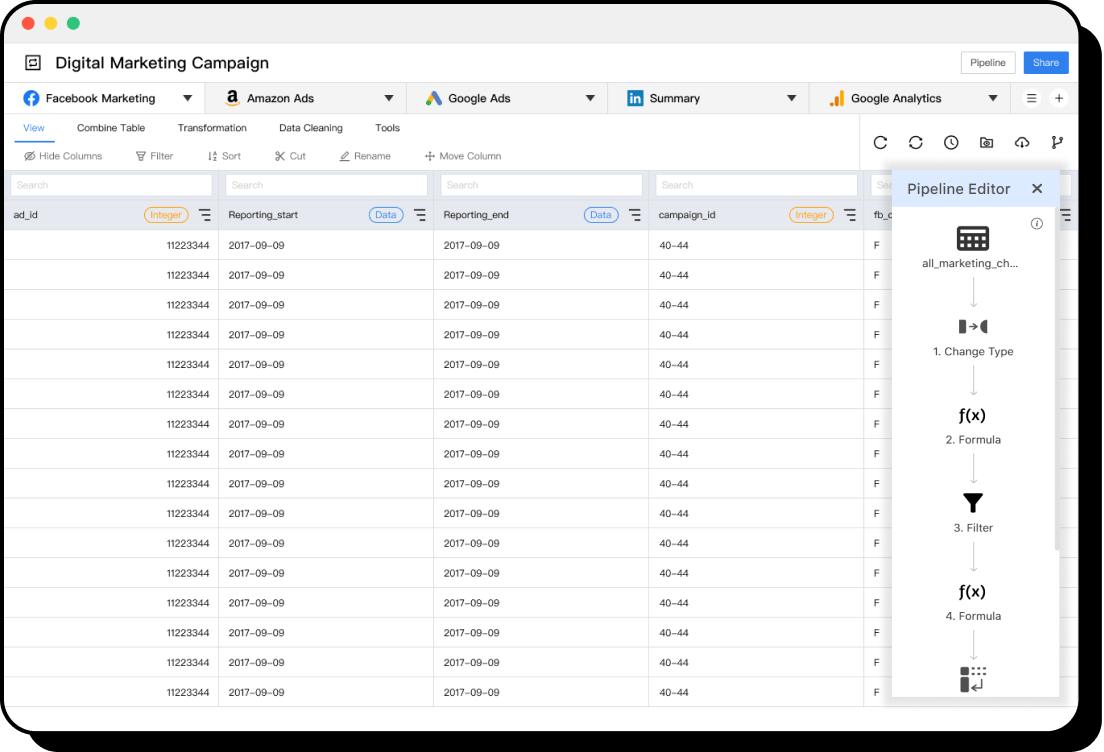Image resolution: width=1104 pixels, height=752 pixels.
Task: Open the Data Cleaning tab
Action: (x=310, y=128)
